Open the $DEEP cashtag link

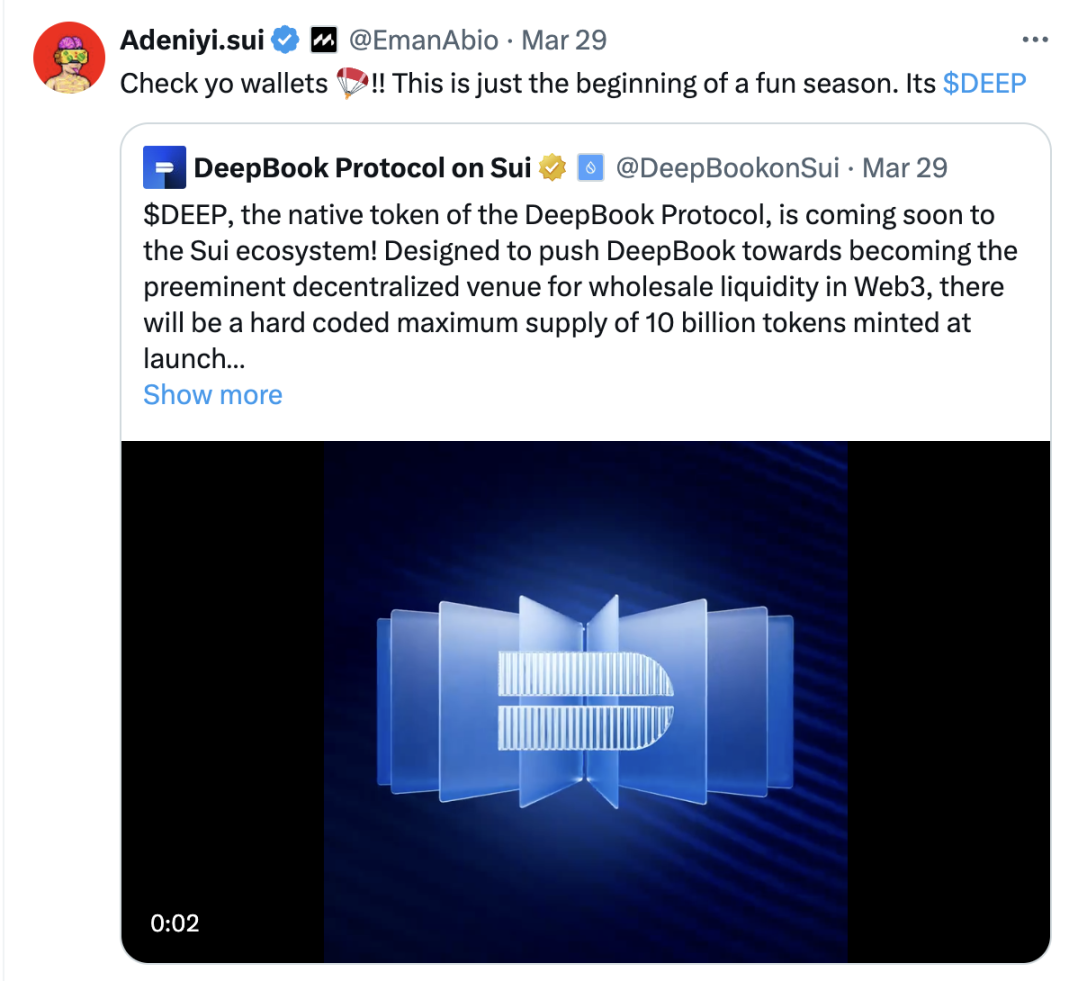984,84
